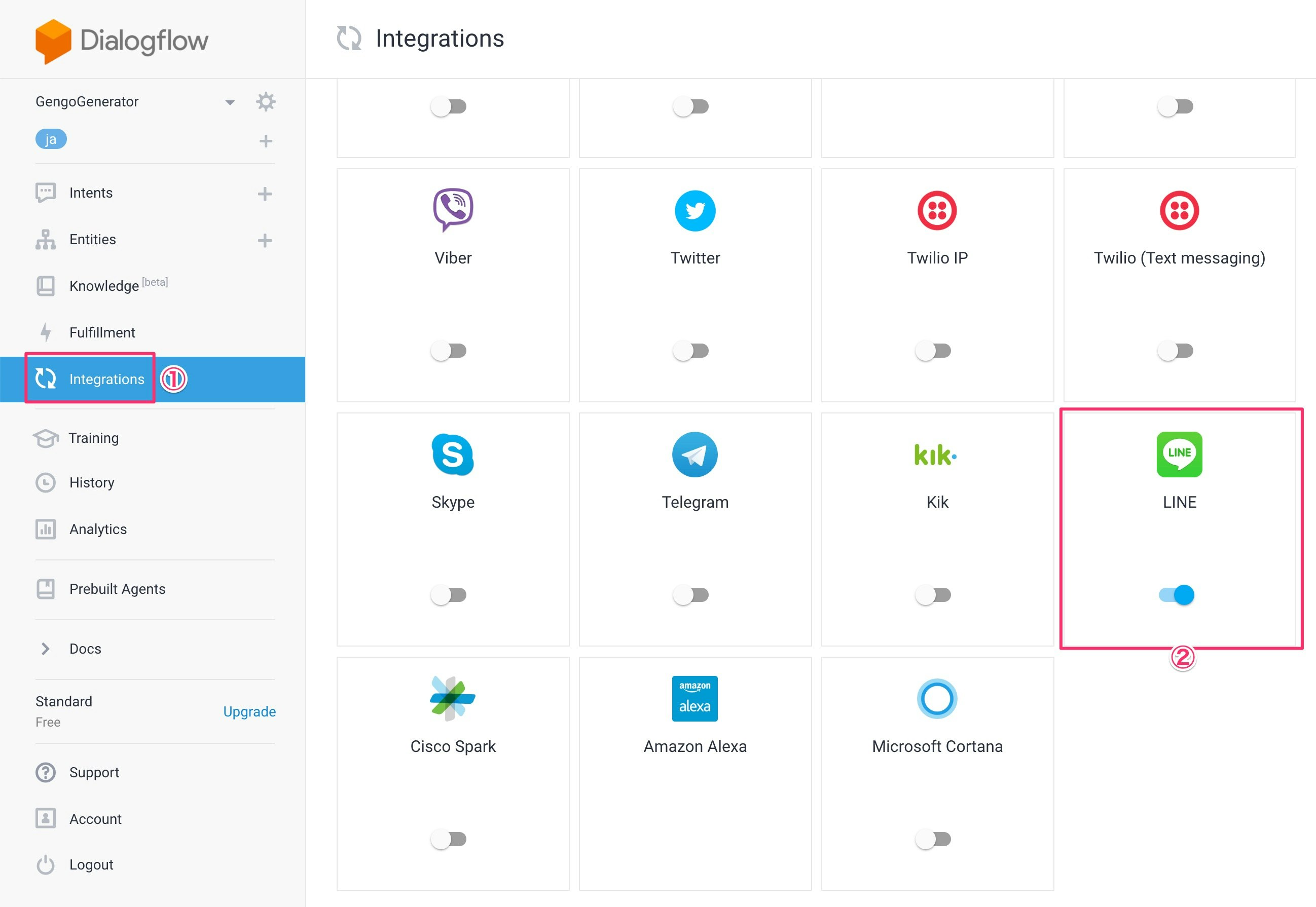The width and height of the screenshot is (1316, 907).
Task: Open Prebuilt Agents
Action: [x=117, y=589]
